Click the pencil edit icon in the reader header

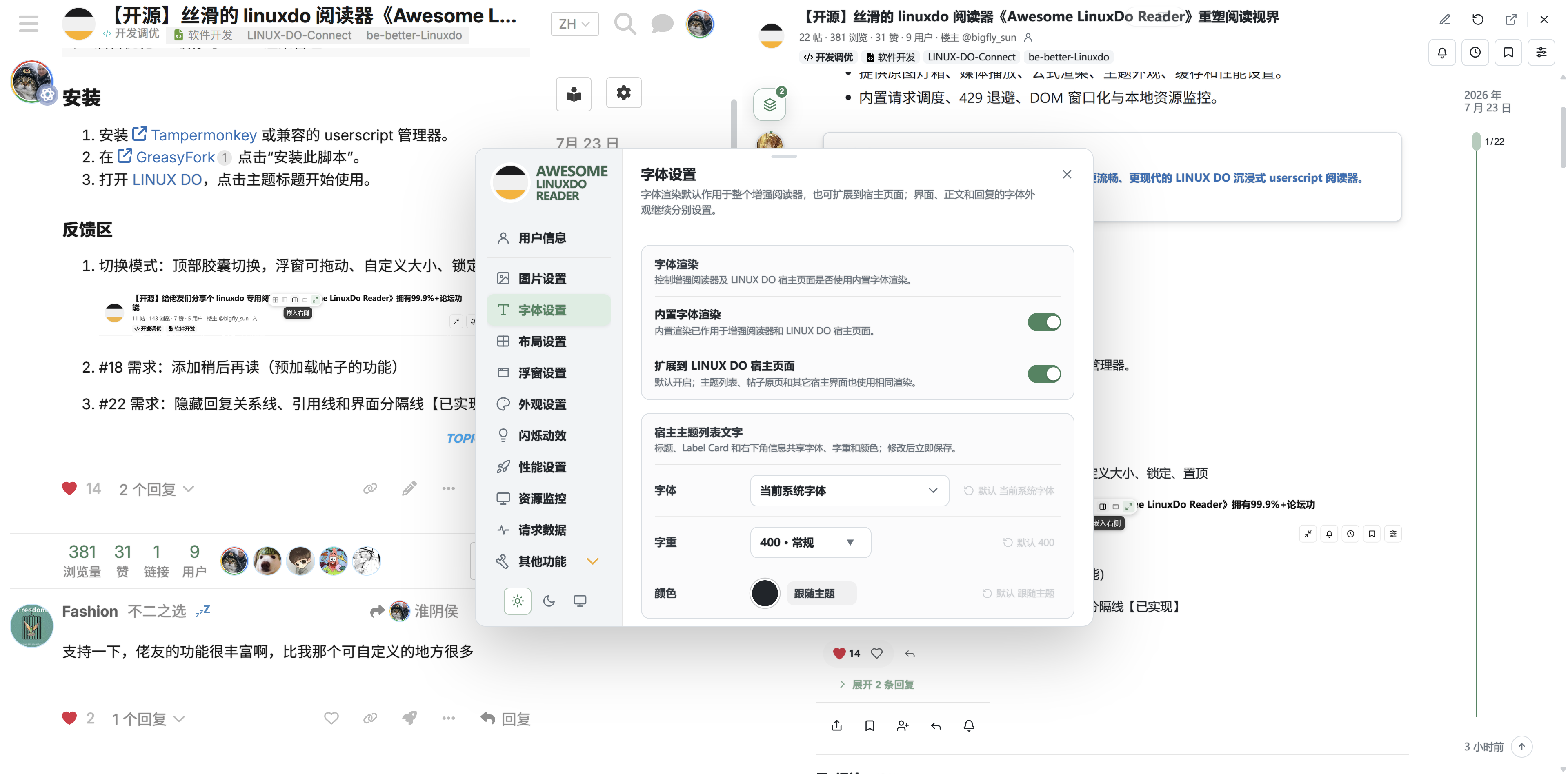coord(1445,20)
